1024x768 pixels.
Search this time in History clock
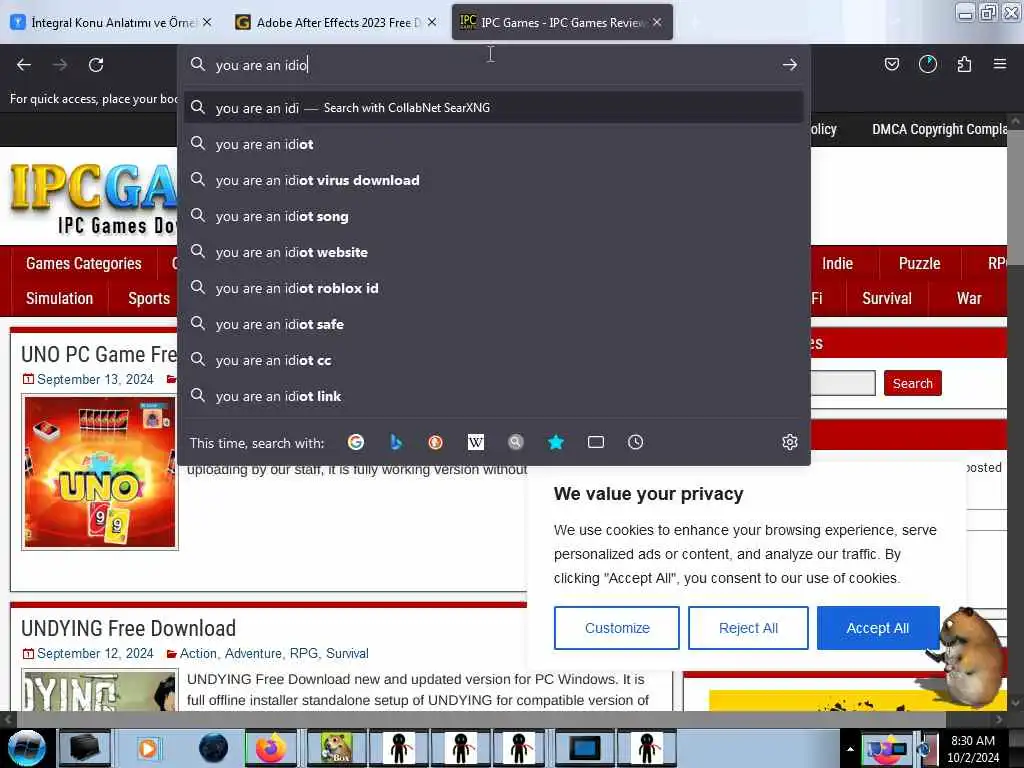coord(635,442)
